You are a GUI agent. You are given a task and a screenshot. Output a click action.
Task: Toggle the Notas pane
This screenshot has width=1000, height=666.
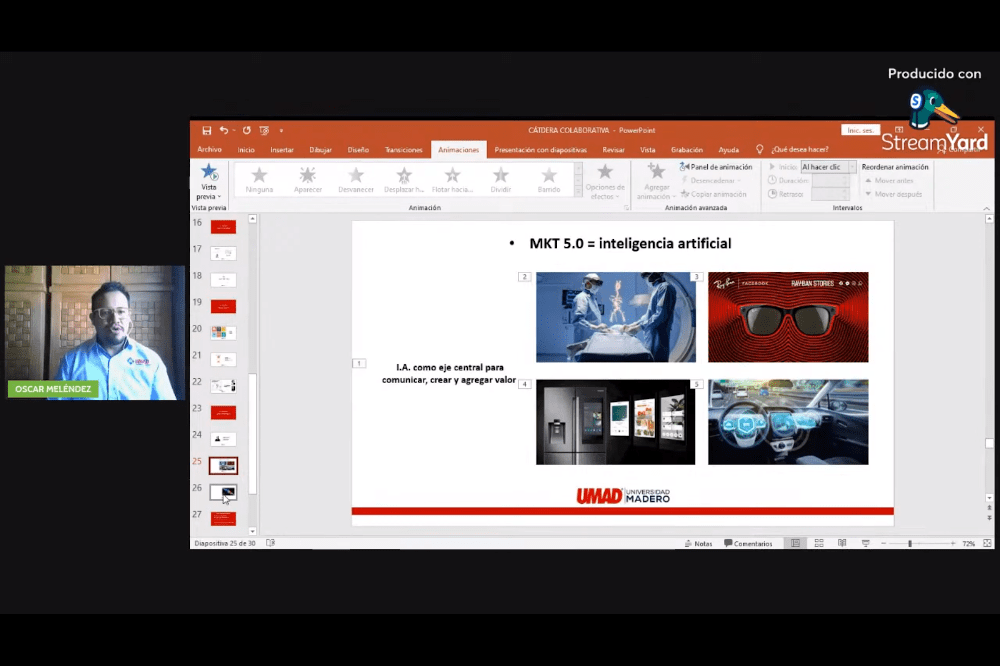(x=698, y=543)
